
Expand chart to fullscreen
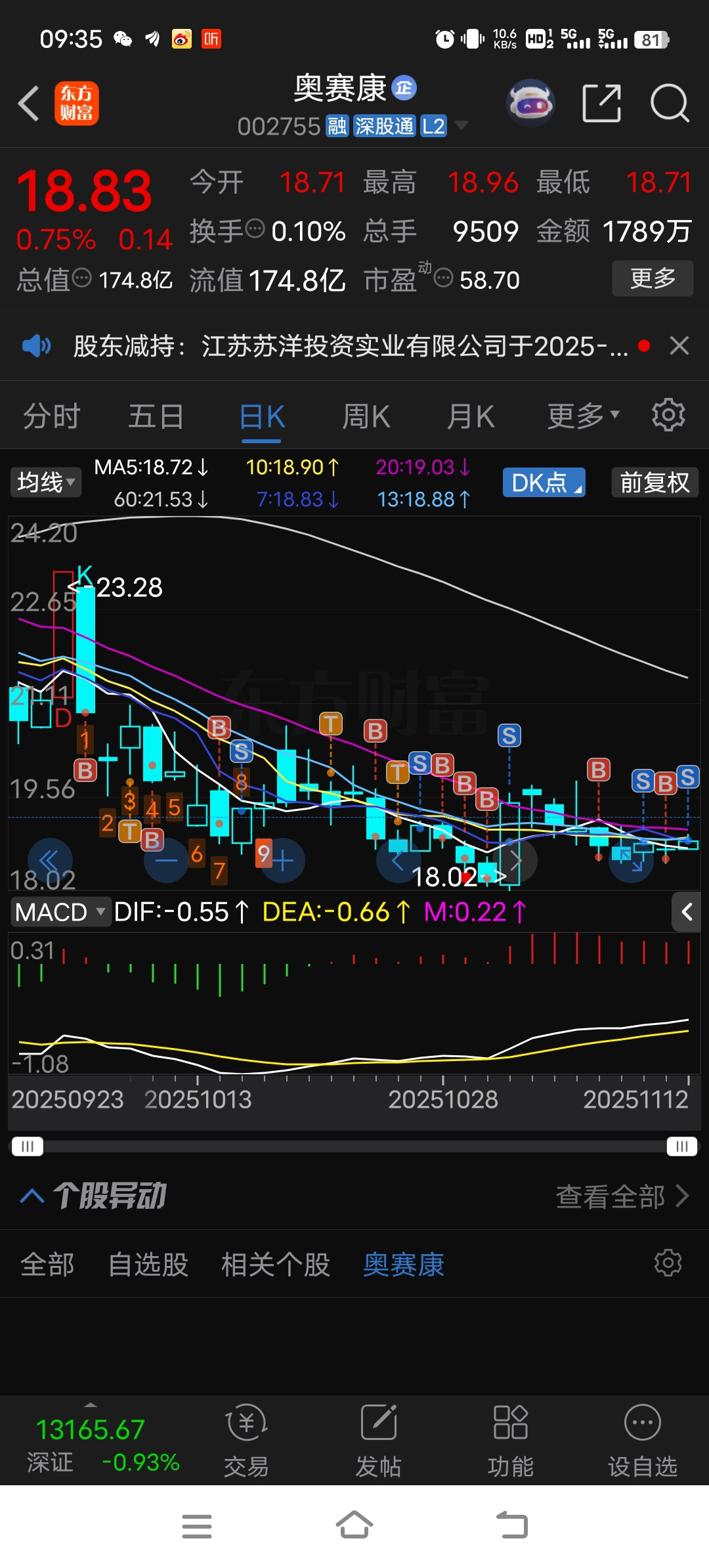(x=632, y=860)
